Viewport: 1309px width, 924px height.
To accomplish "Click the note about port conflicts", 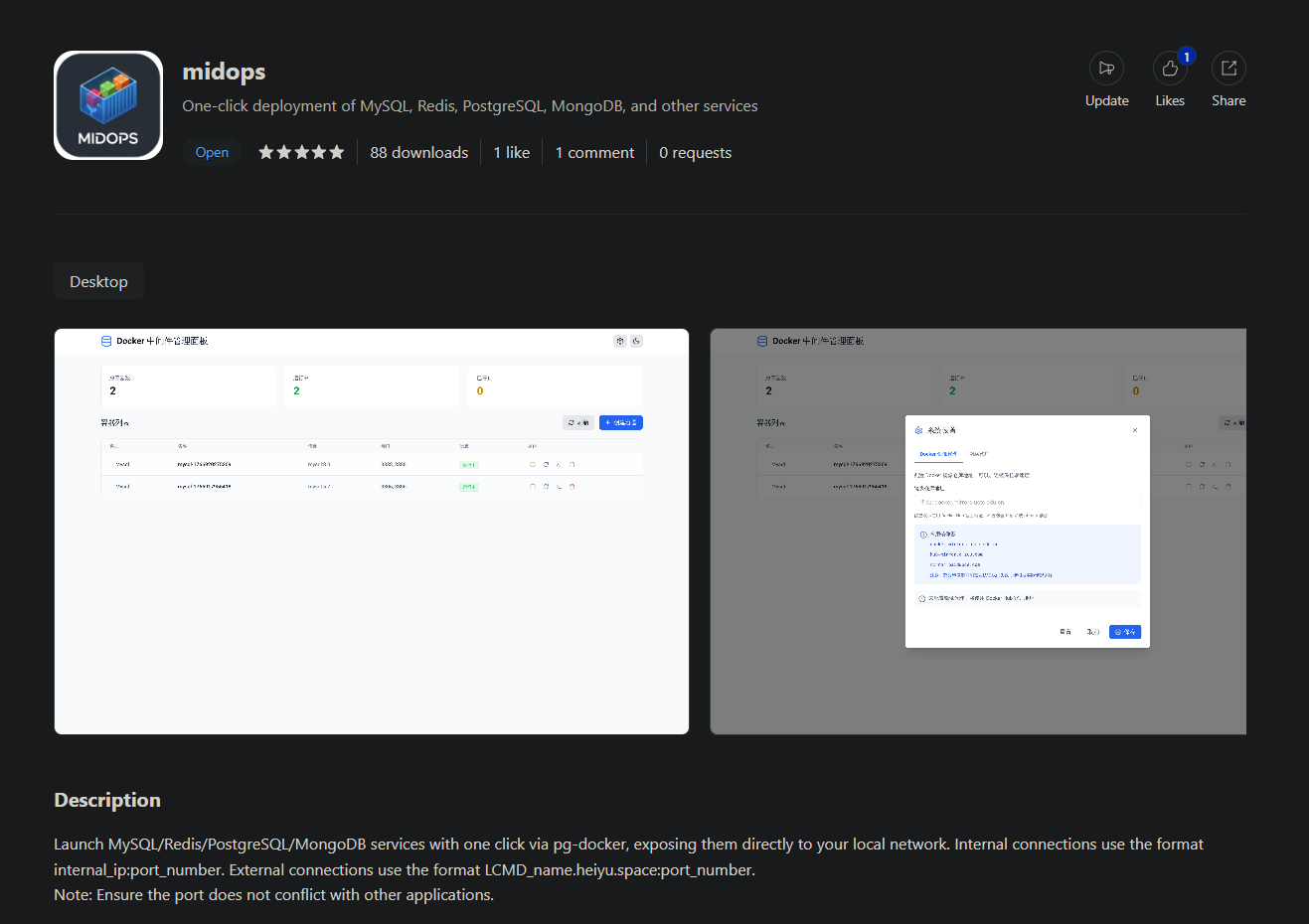I will pos(273,895).
